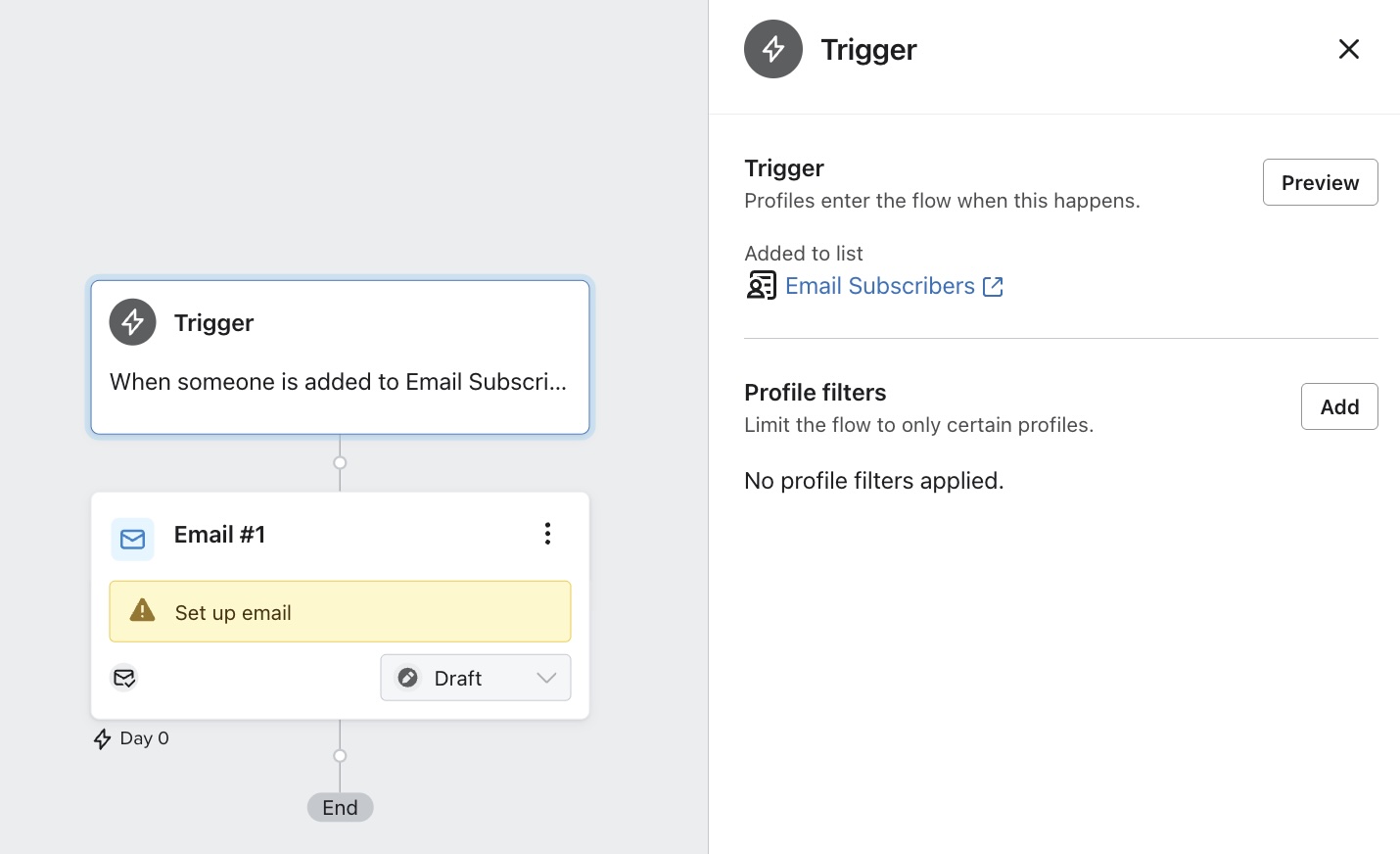1400x854 pixels.
Task: Click the blue envelope icon on Email #1
Action: [x=132, y=539]
